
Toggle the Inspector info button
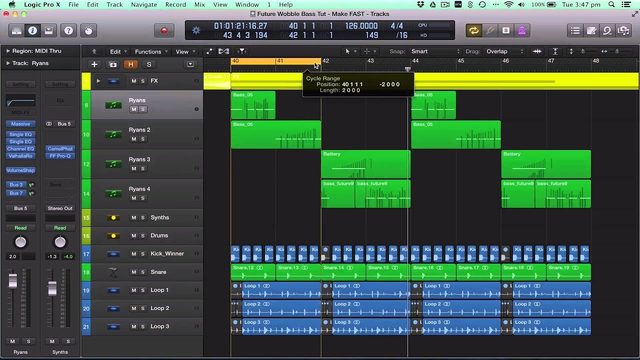pyautogui.click(x=33, y=31)
